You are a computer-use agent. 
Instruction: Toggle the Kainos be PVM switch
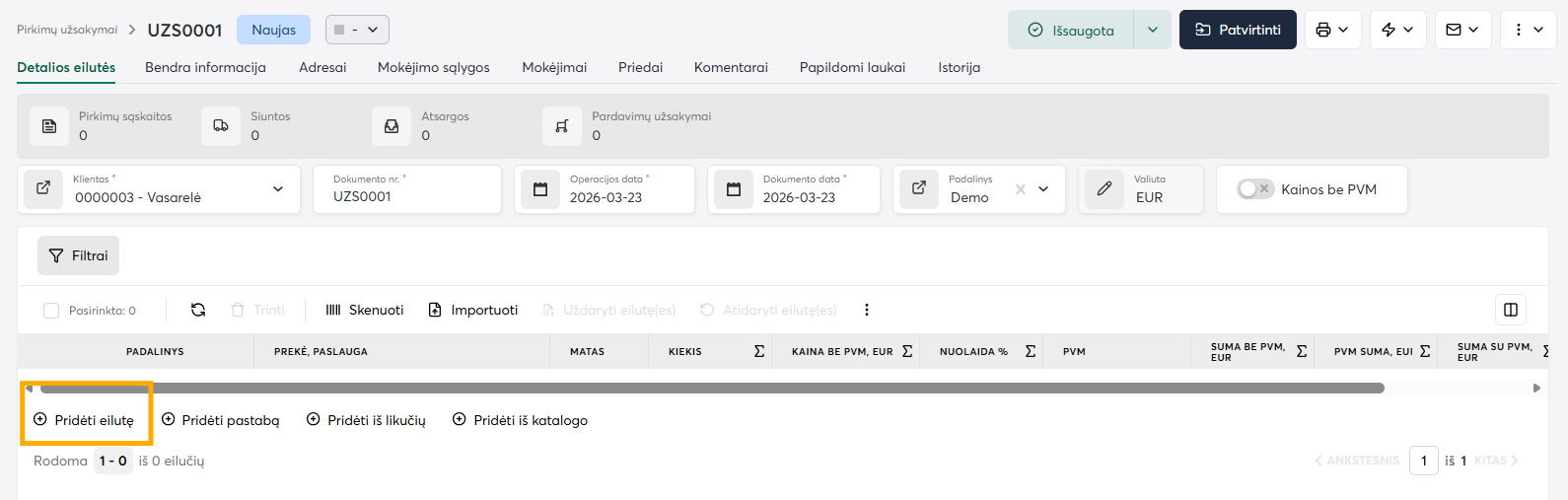(x=1255, y=189)
